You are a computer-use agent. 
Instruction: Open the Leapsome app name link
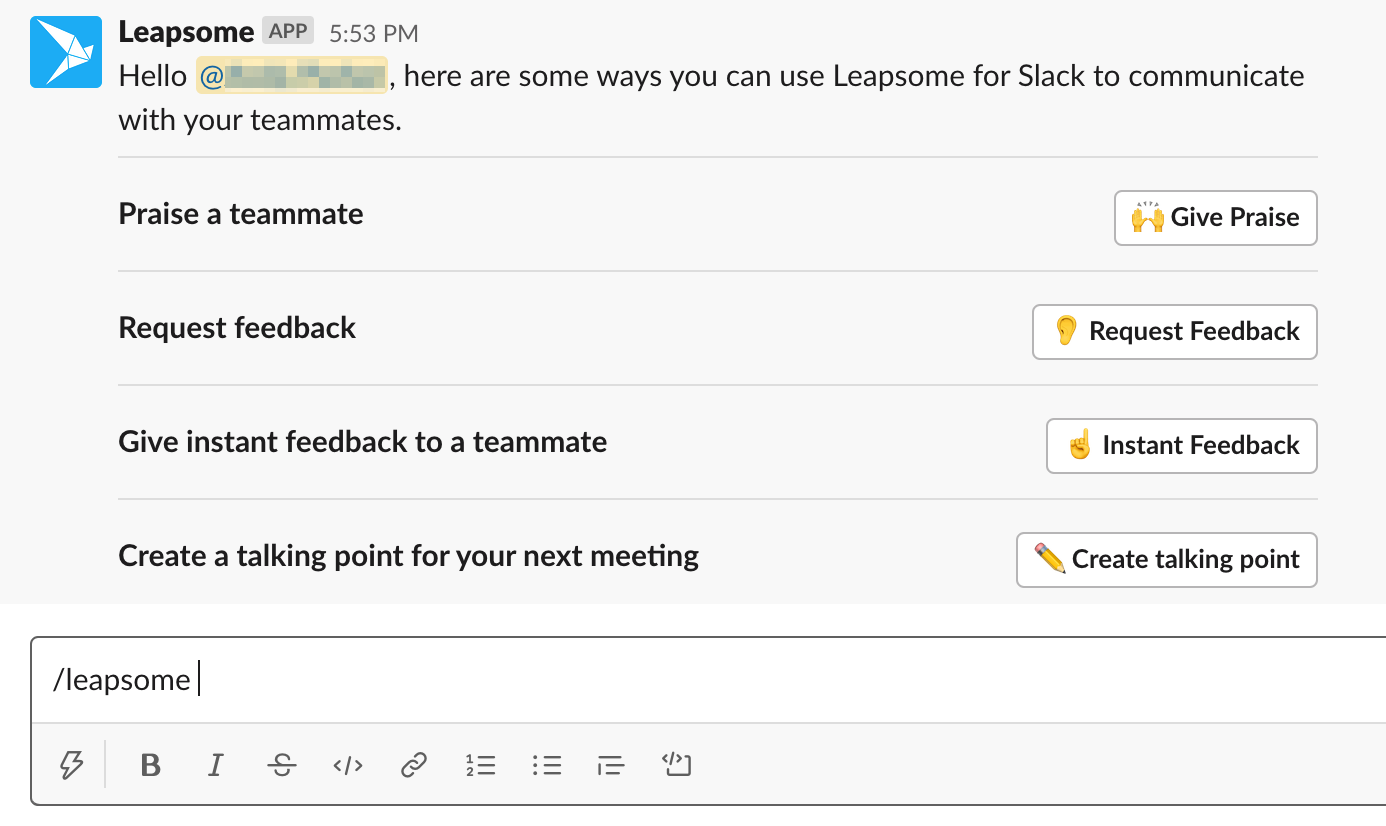[x=186, y=32]
